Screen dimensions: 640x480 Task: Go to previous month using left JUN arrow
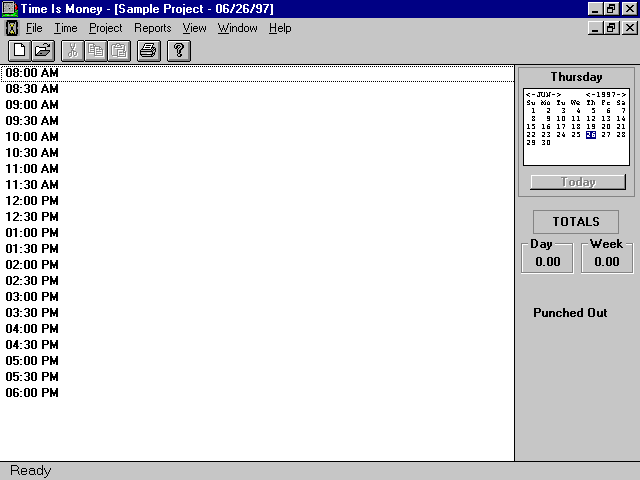pos(529,94)
